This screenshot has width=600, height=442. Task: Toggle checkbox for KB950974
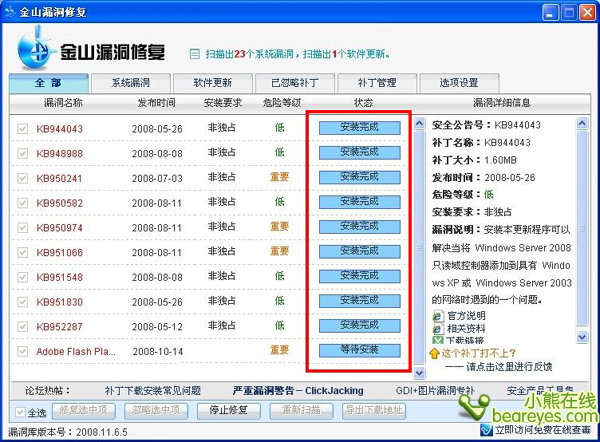23,228
